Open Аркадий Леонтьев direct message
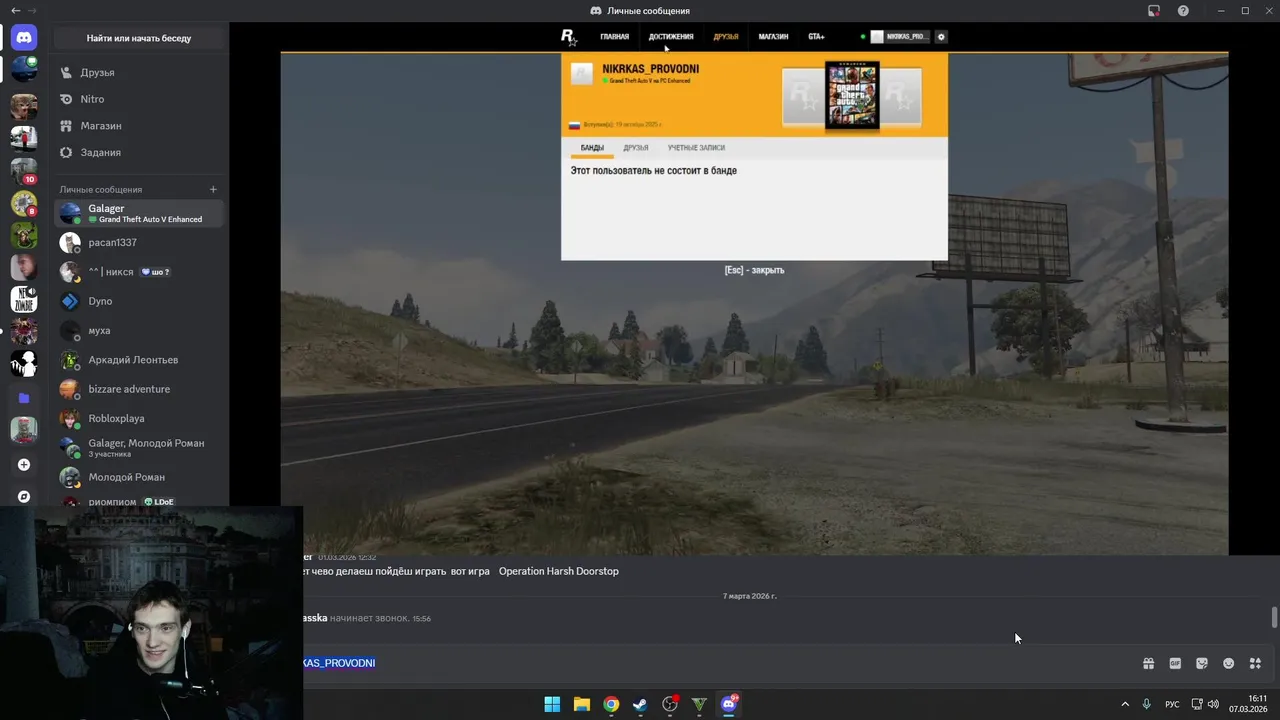The image size is (1280, 720). (139, 360)
